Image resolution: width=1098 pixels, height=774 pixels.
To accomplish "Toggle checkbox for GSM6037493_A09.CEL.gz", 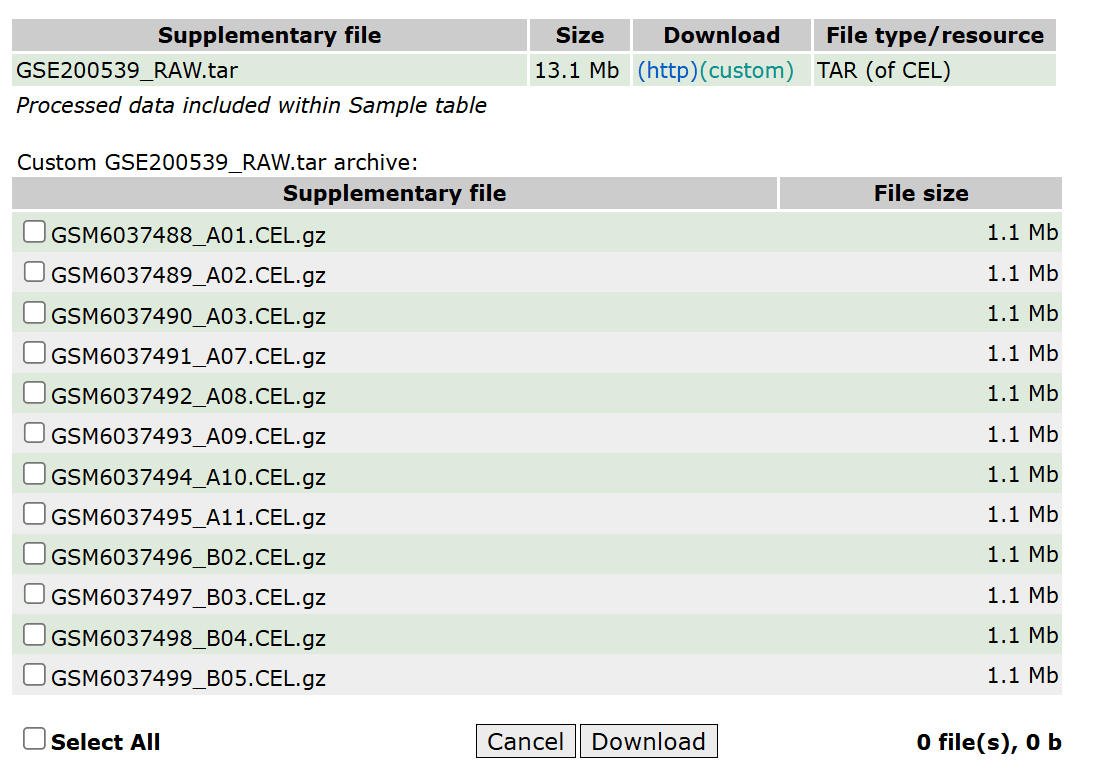I will pos(34,433).
